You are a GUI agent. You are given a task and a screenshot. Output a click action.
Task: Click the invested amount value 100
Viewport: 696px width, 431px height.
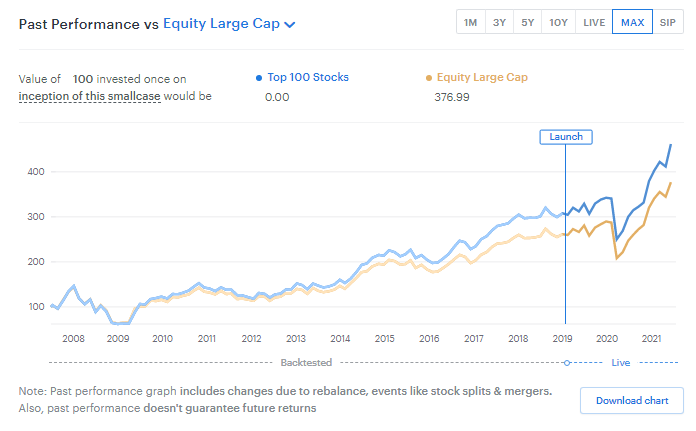83,78
